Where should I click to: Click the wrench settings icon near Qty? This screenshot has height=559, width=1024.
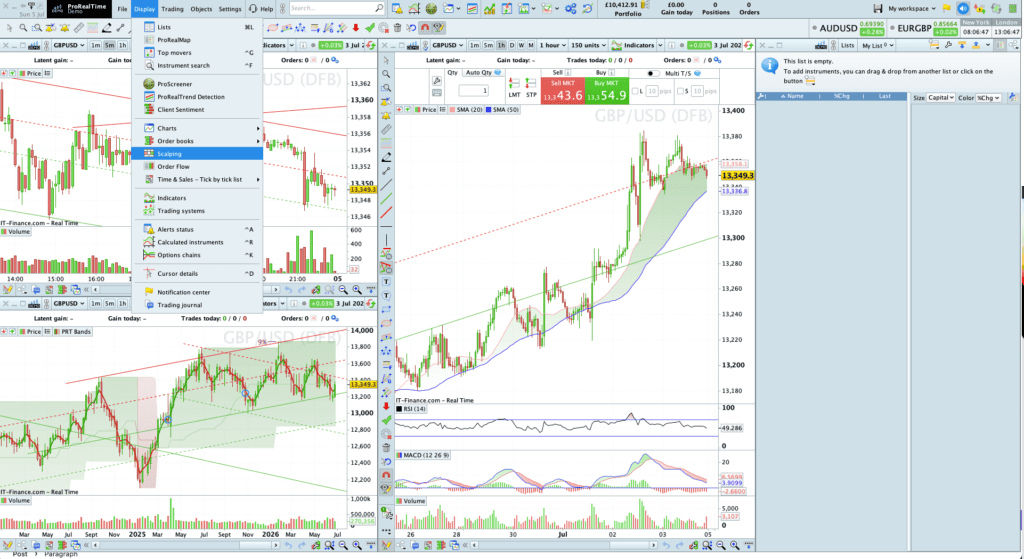pos(437,81)
